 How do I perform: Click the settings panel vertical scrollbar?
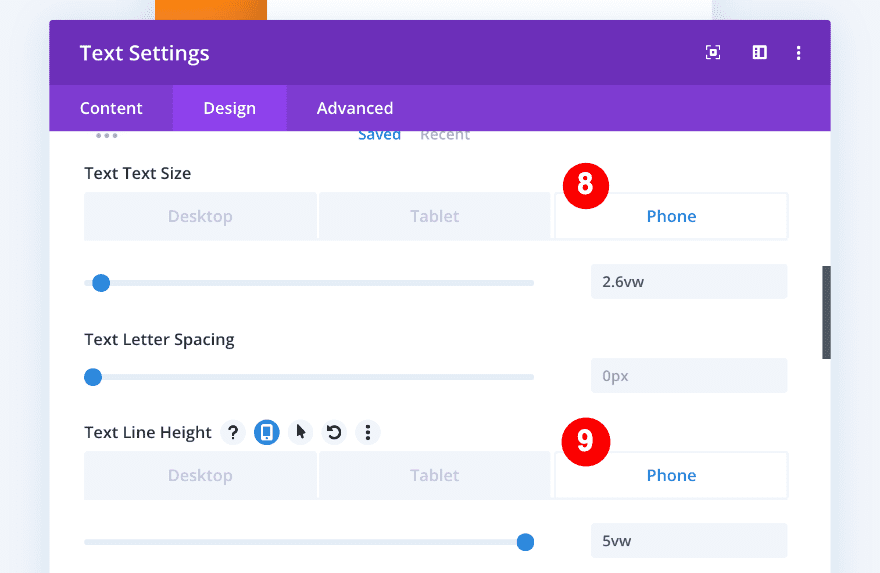tap(826, 312)
